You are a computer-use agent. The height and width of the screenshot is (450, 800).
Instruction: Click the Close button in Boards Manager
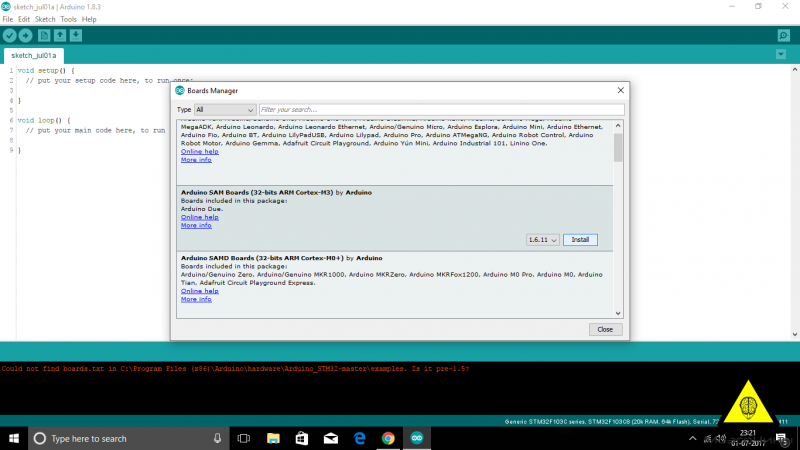[x=605, y=330]
